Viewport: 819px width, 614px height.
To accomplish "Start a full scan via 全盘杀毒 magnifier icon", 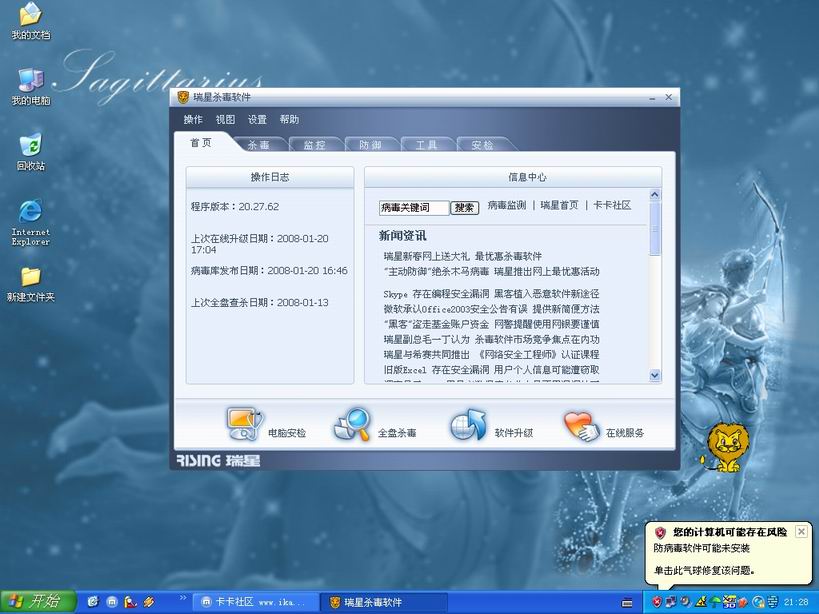I will tap(353, 424).
